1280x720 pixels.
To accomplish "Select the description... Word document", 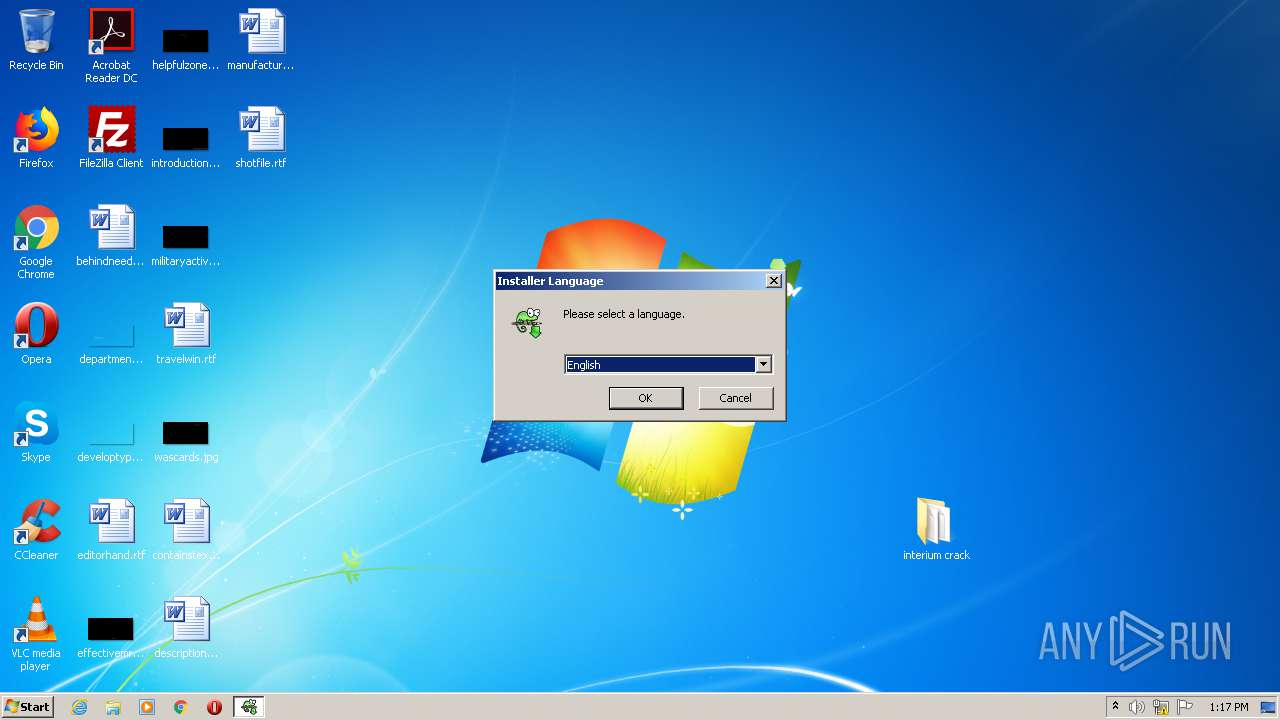I will [x=186, y=628].
